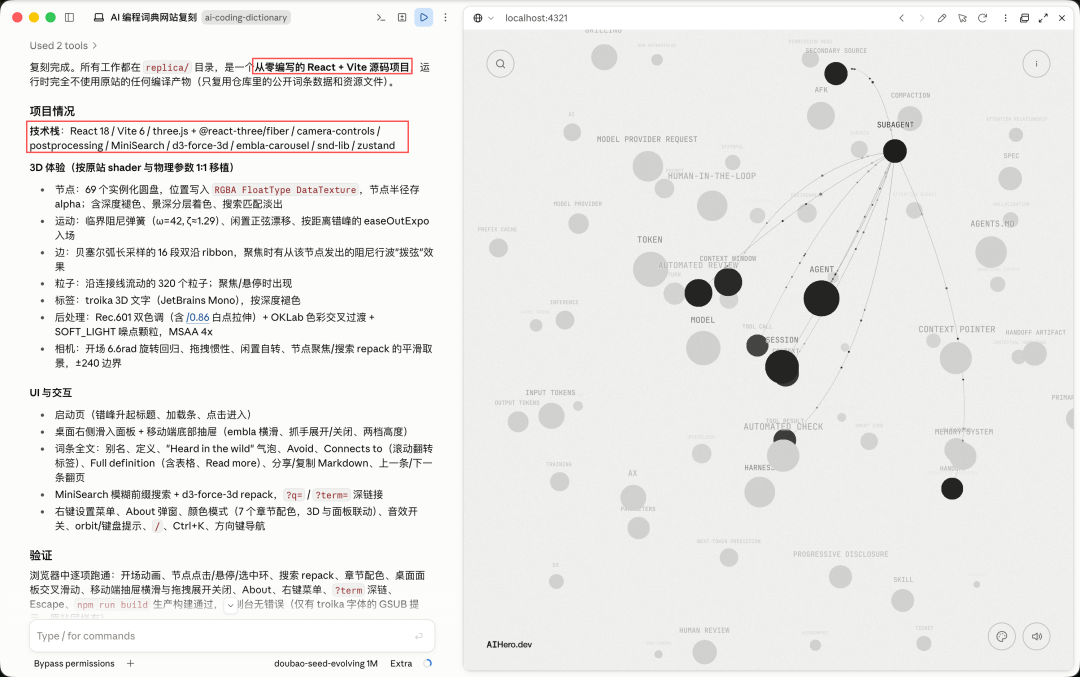Click the CONTEXT POINTER label
Screen dimensions: 1080x677
tap(957, 329)
